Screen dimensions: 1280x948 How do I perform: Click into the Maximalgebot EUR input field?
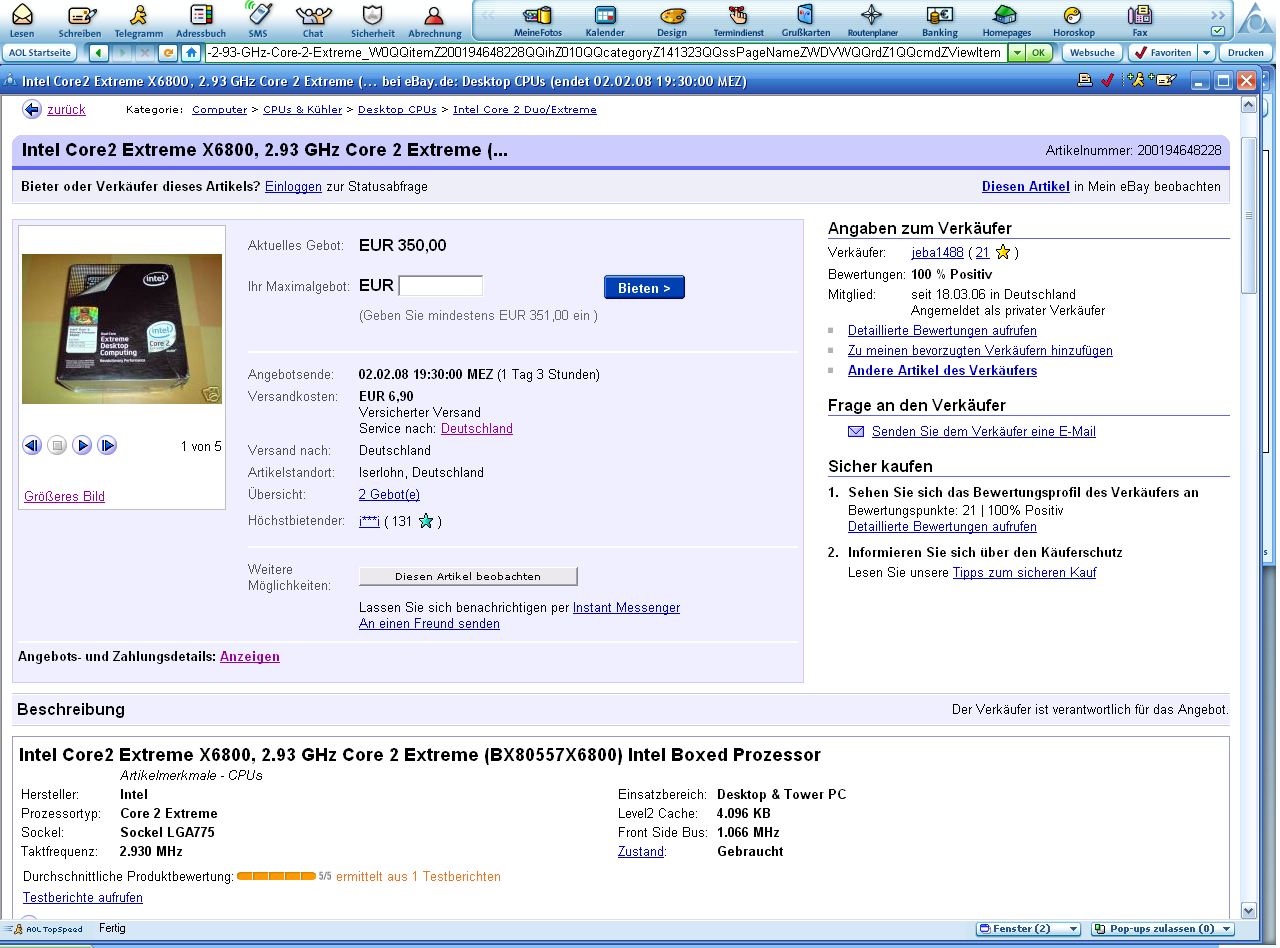(440, 286)
